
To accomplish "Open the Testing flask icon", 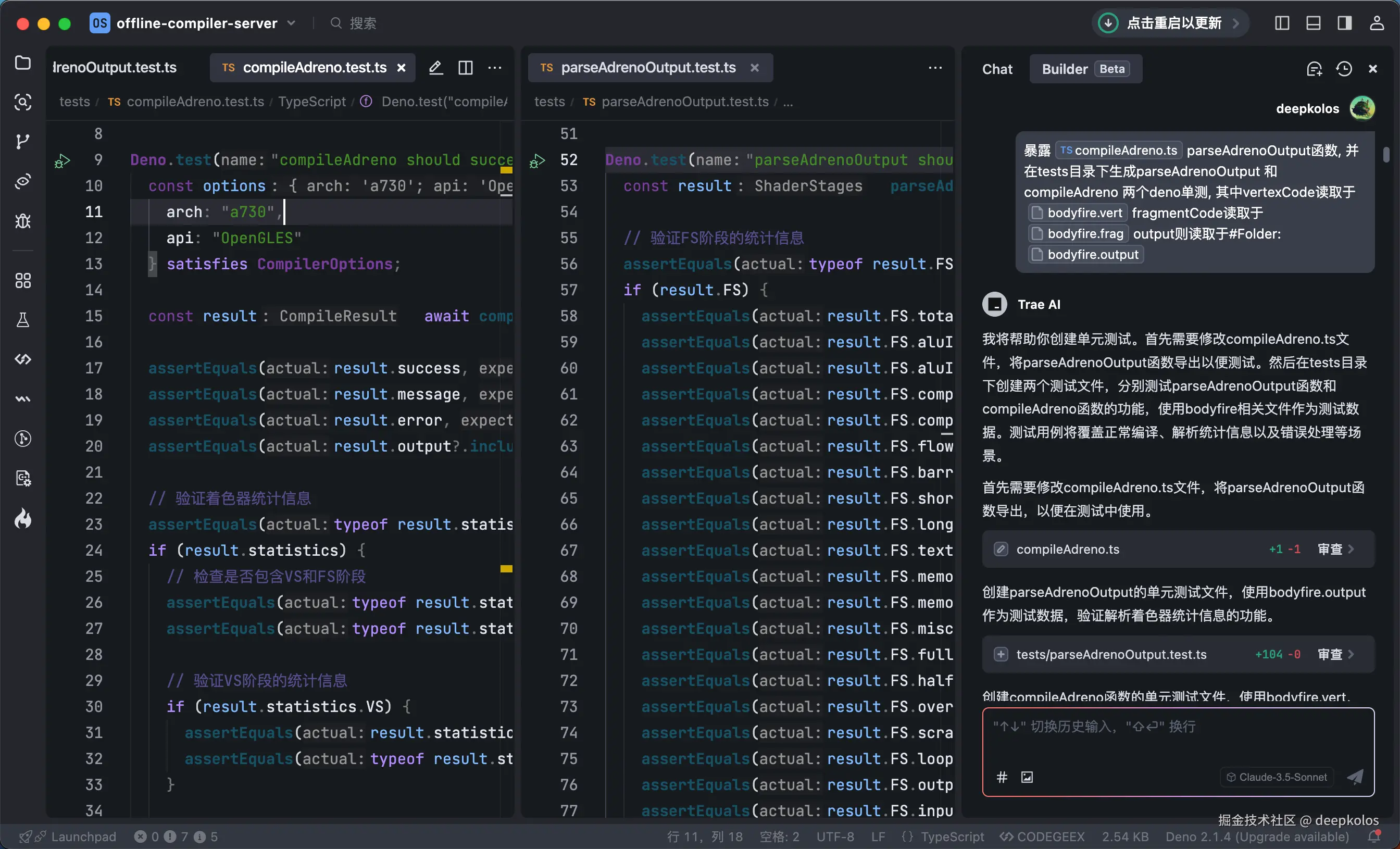I will click(23, 320).
